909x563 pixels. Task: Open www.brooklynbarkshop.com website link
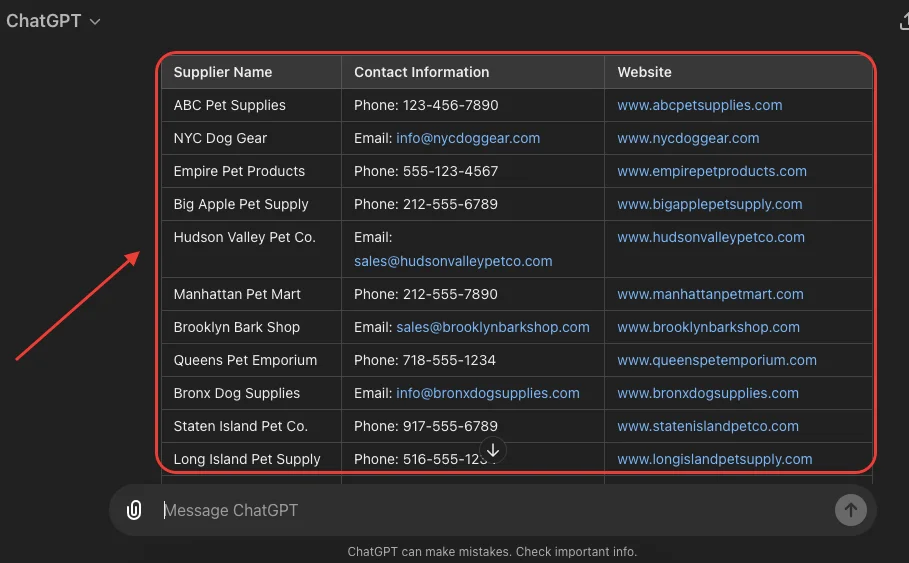(708, 327)
